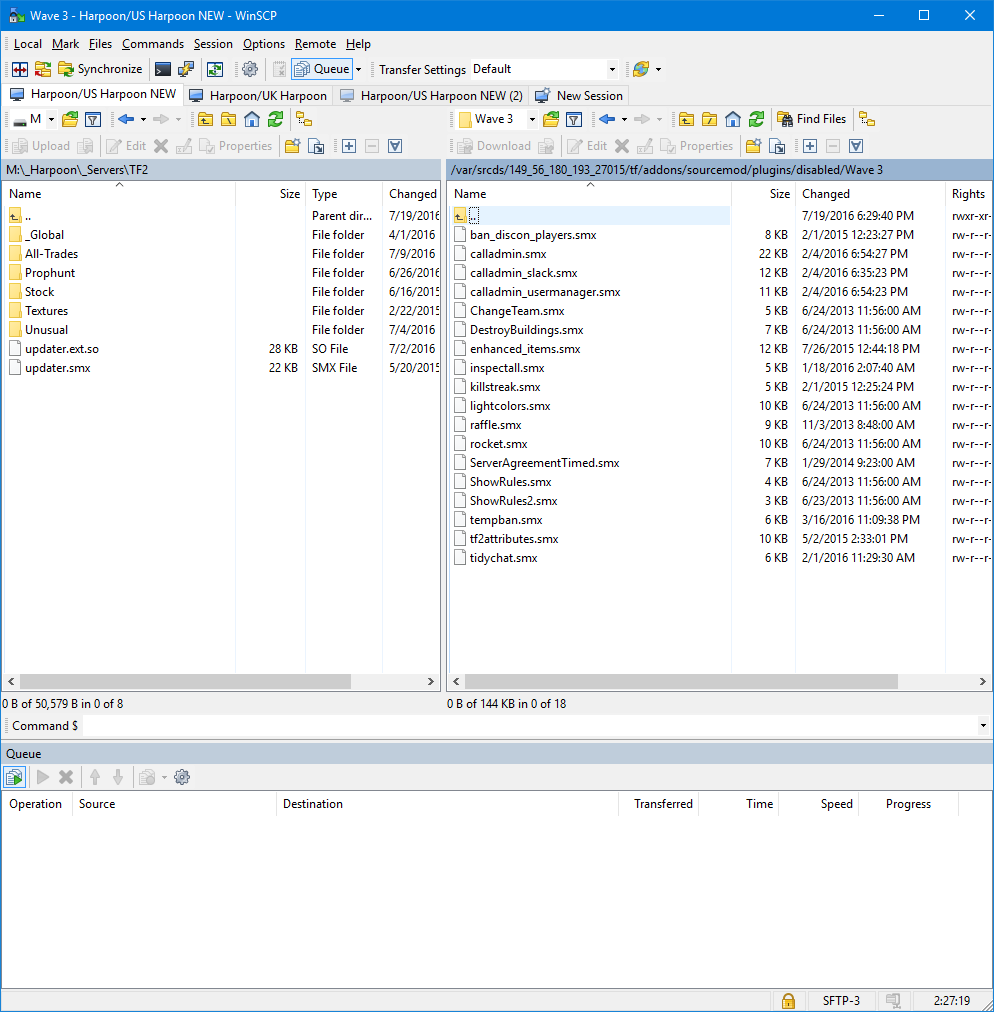Toggle the Queue panel button in the toolbar
Image resolution: width=994 pixels, height=1012 pixels.
[x=321, y=69]
